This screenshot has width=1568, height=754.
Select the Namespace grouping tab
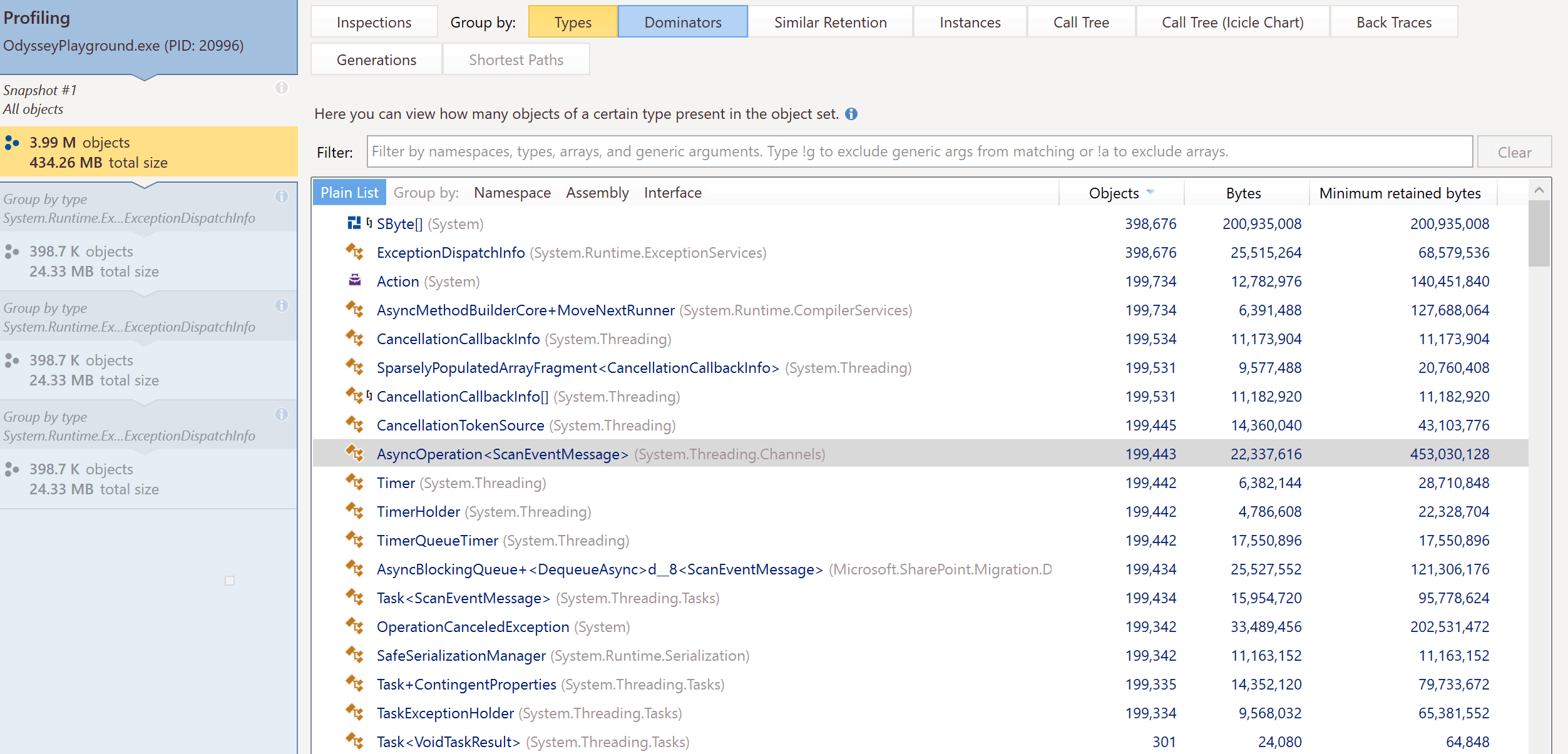click(512, 192)
